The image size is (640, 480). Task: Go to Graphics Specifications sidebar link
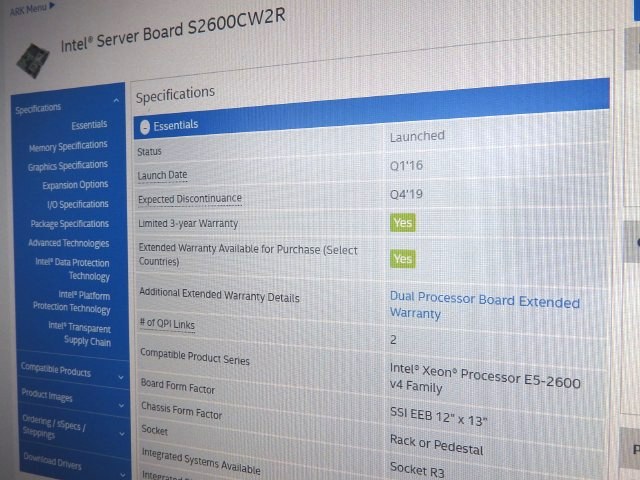click(x=68, y=166)
